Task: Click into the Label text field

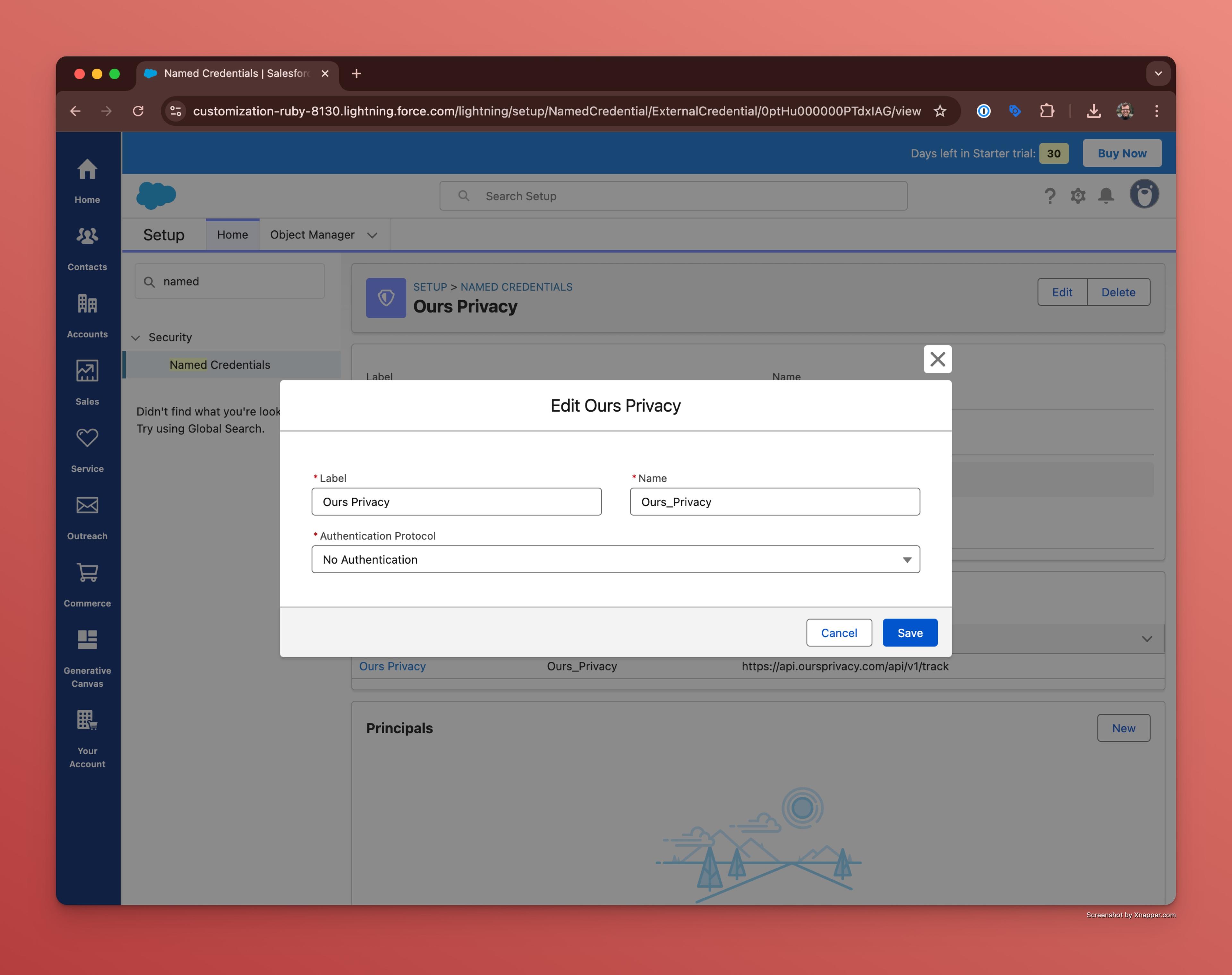Action: (x=456, y=502)
